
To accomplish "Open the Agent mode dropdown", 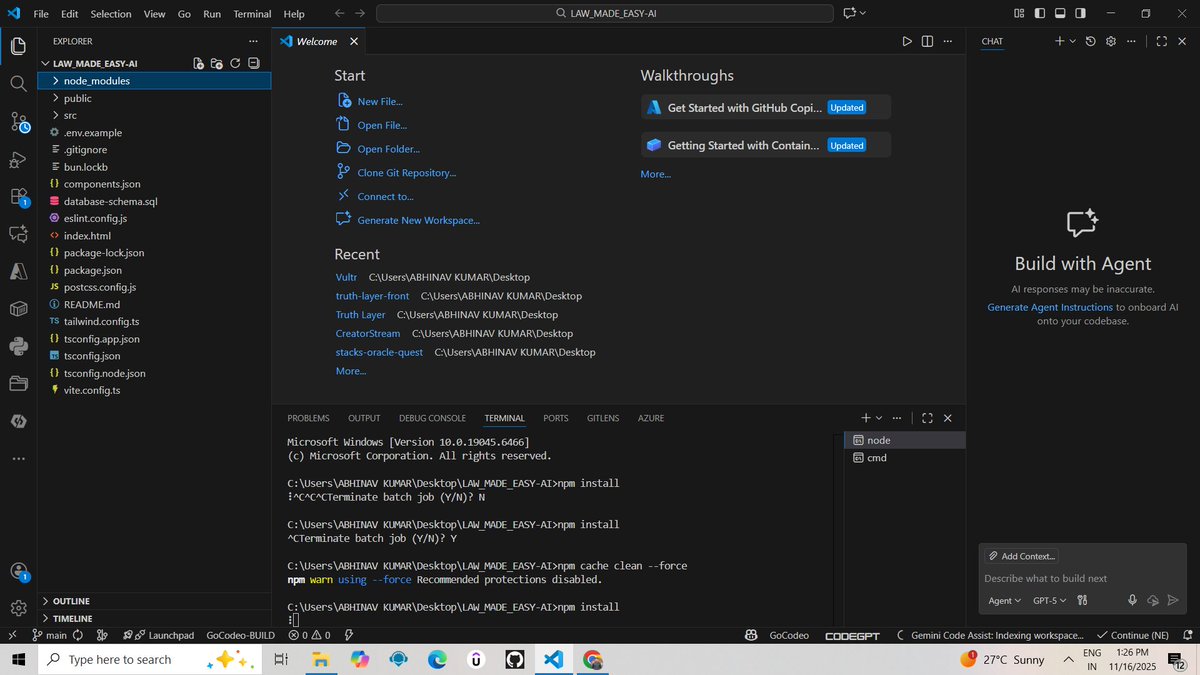I will click(1004, 600).
